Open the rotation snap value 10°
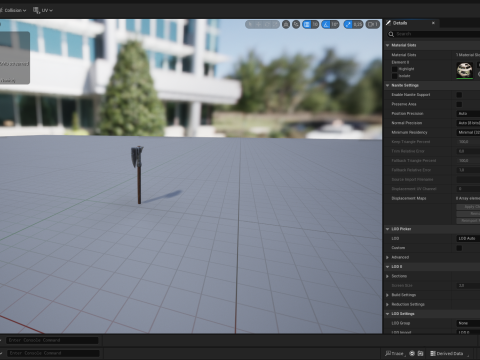This screenshot has width=480, height=360. pyautogui.click(x=335, y=24)
